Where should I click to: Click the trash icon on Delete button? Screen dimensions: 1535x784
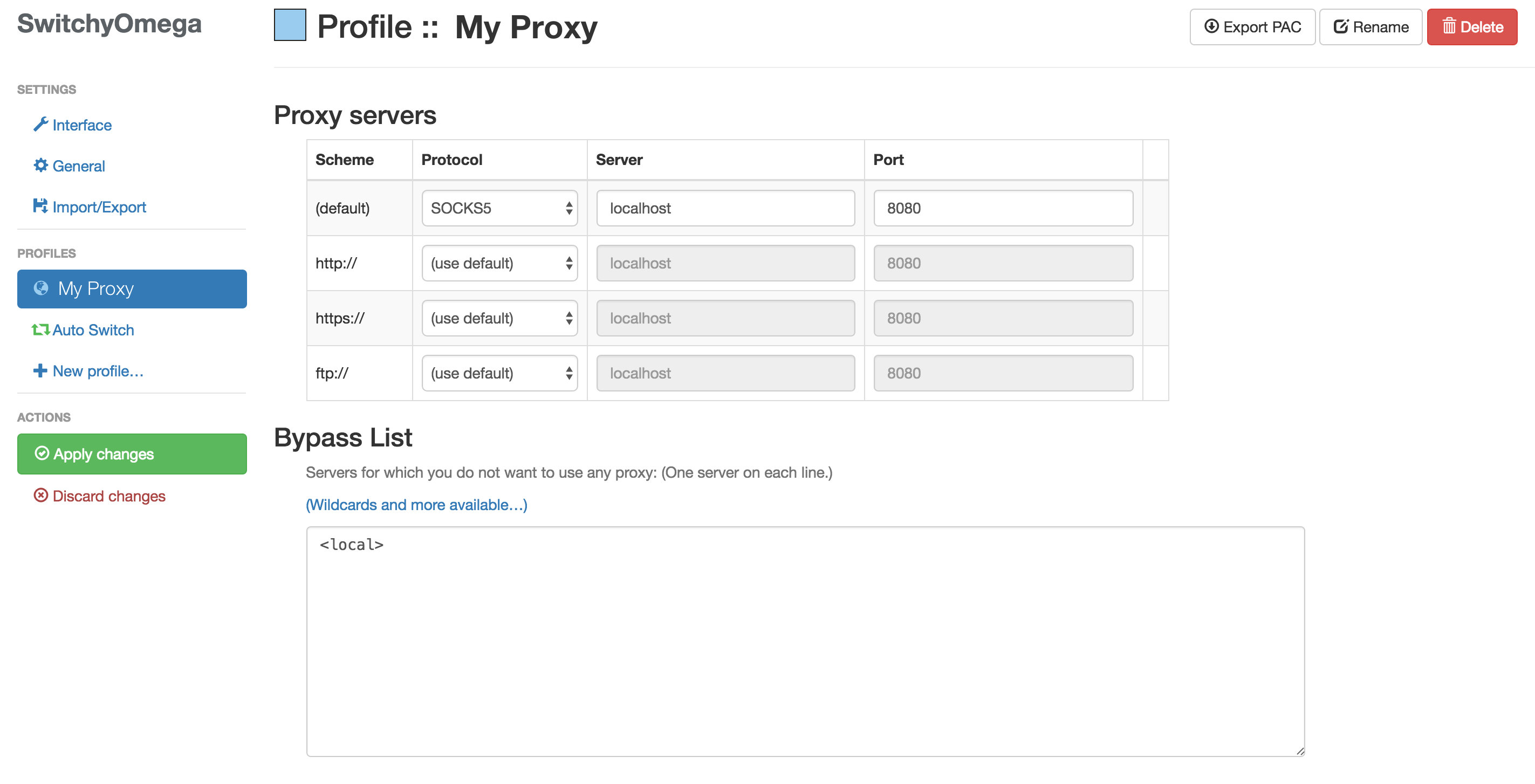coord(1449,26)
